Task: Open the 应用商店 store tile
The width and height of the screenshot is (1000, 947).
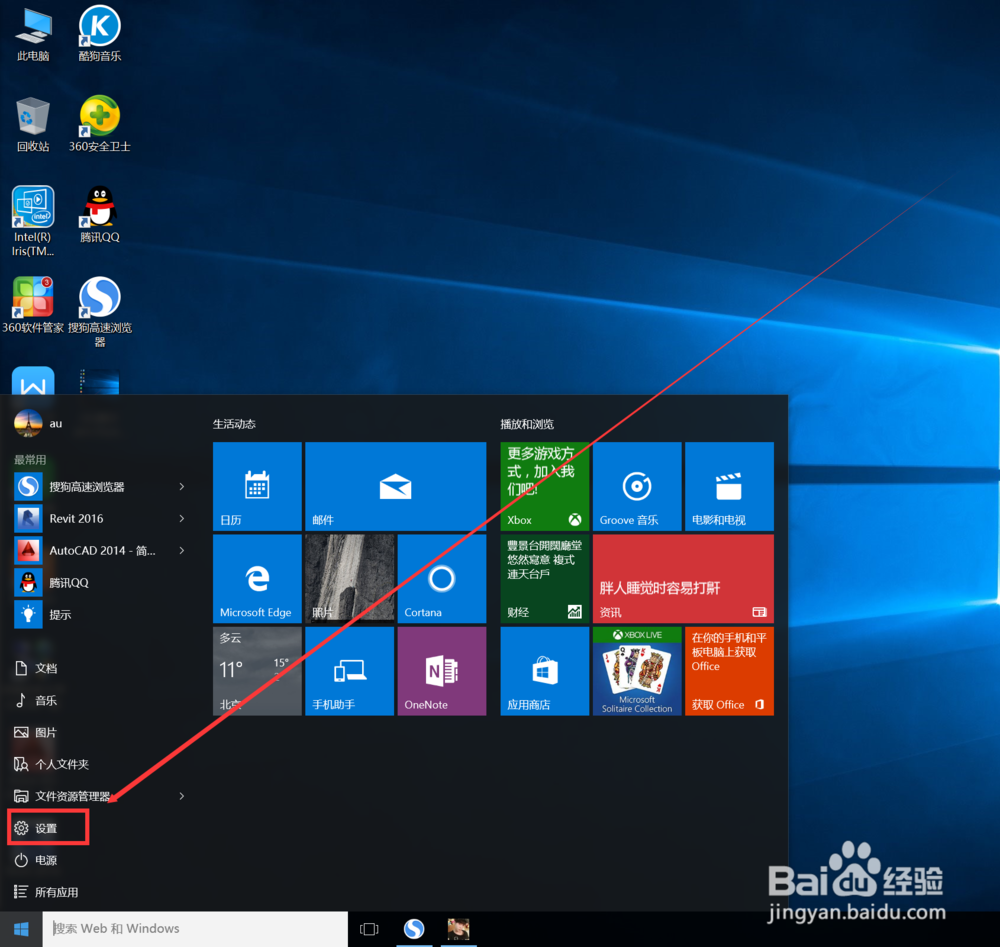Action: click(x=545, y=671)
